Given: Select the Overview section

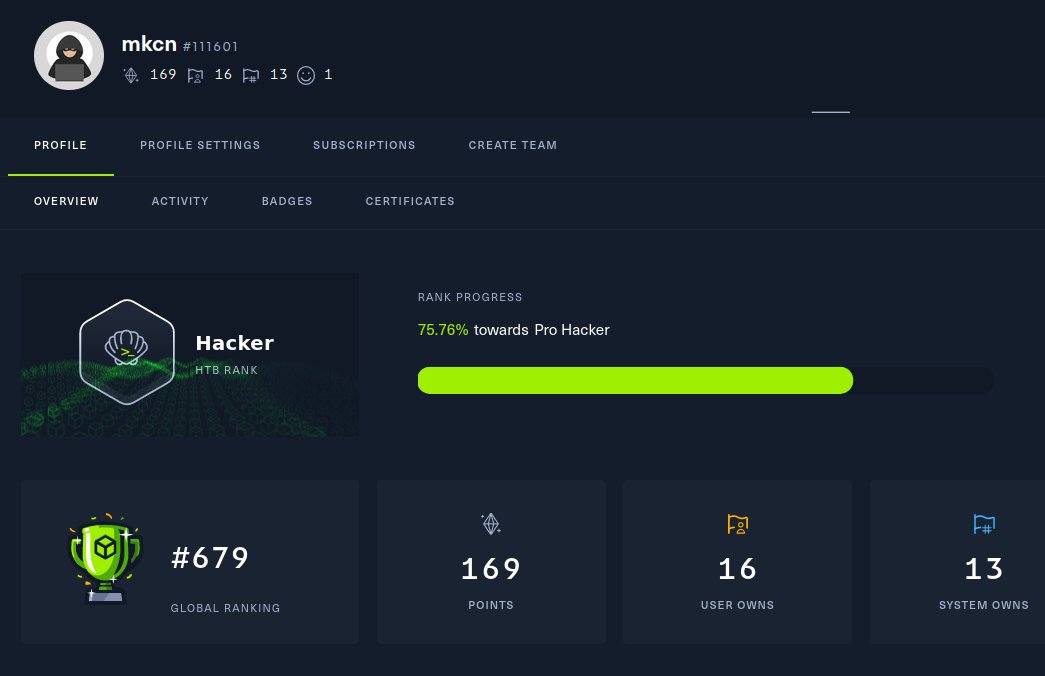Looking at the screenshot, I should click(66, 201).
